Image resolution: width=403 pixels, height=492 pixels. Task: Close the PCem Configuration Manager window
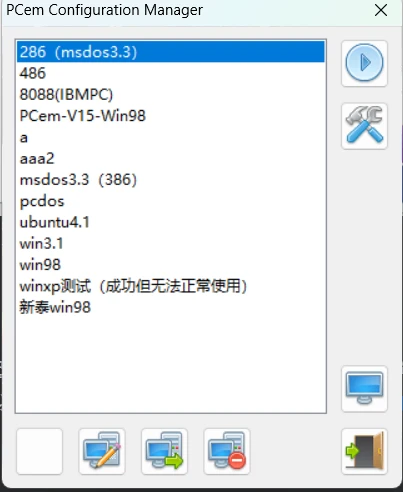coord(381,10)
